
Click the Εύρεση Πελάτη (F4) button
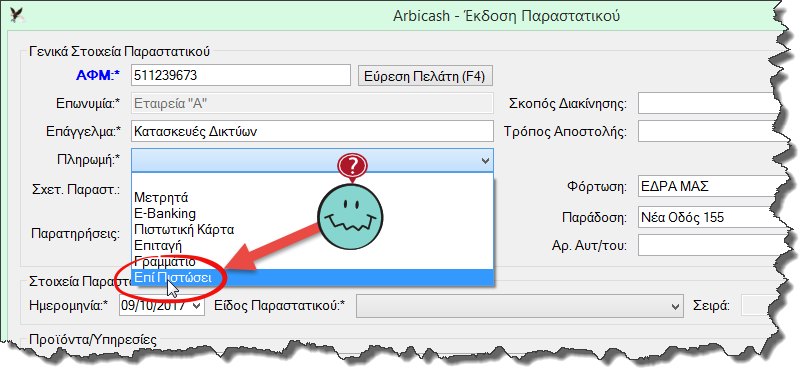click(x=425, y=76)
